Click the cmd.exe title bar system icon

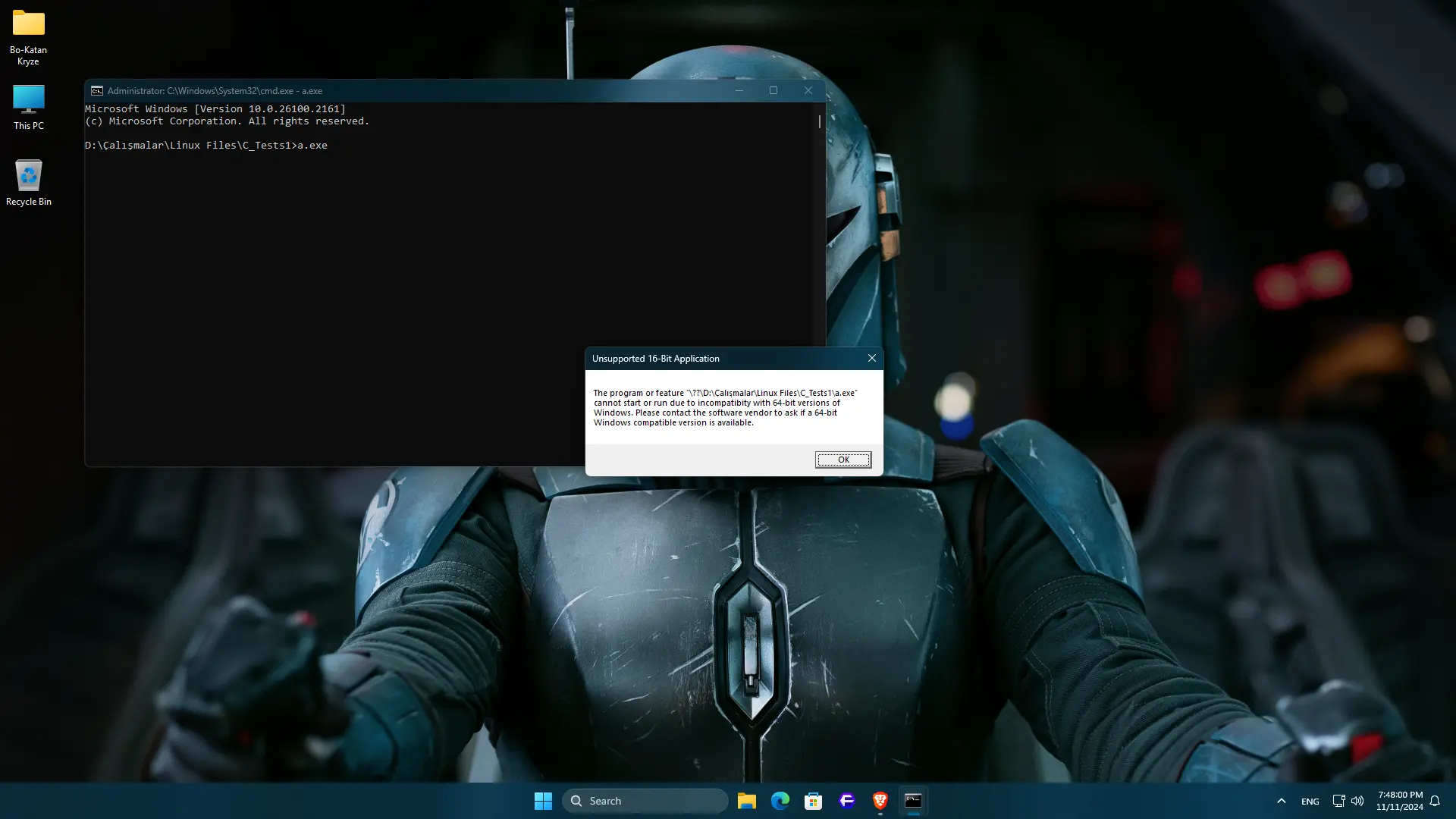point(97,91)
